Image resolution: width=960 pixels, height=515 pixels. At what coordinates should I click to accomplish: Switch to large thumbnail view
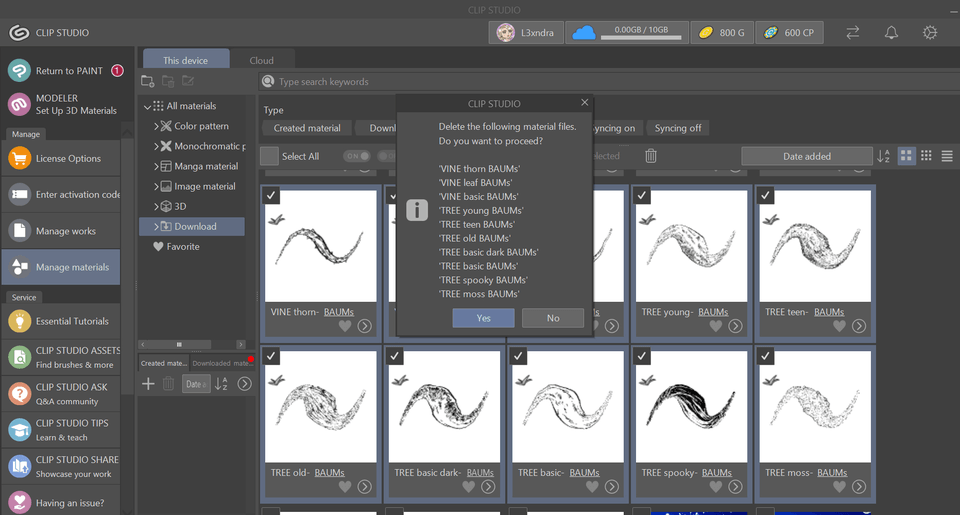pos(906,156)
